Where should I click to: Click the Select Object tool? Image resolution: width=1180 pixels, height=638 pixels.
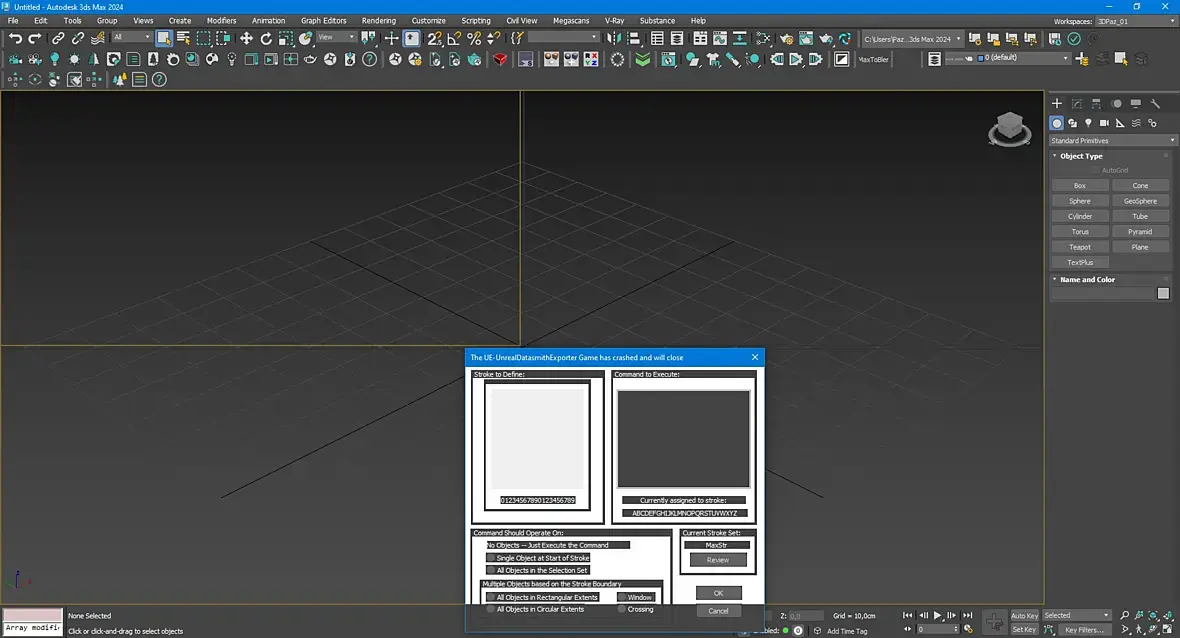(163, 38)
